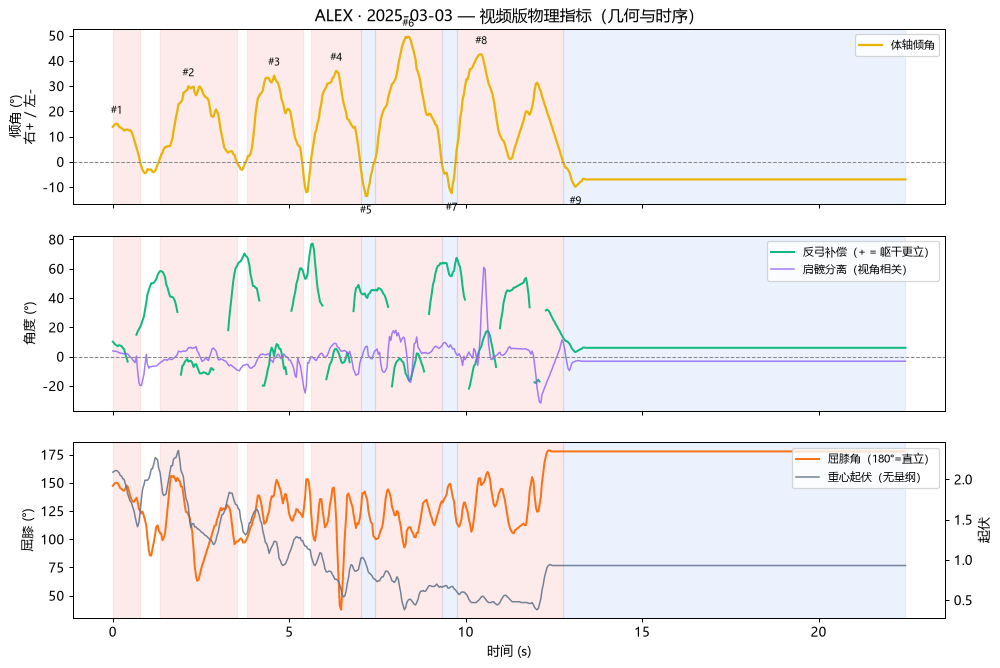Click the #5 trough annotation
This screenshot has width=1000, height=668.
pos(365,209)
